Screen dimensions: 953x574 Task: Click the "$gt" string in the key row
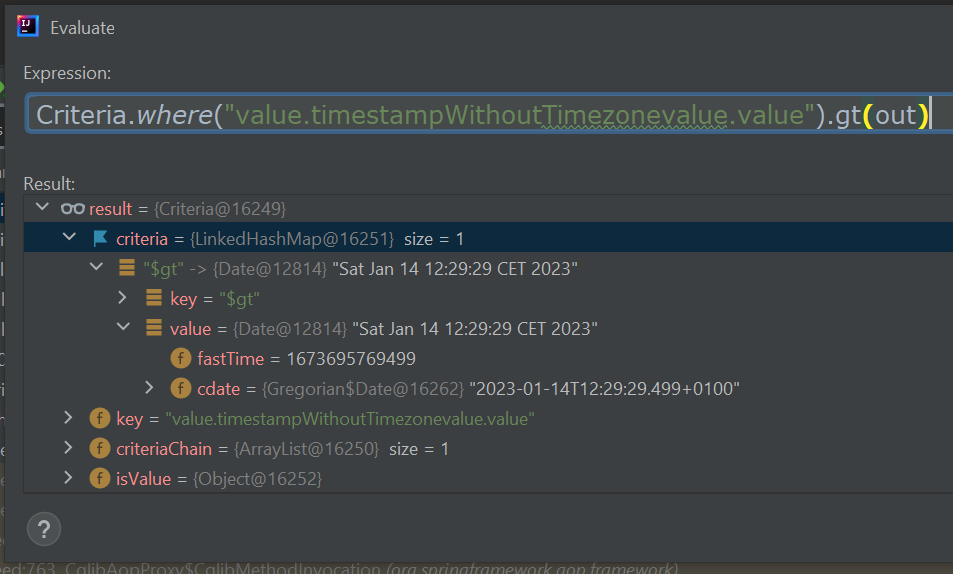click(x=239, y=299)
